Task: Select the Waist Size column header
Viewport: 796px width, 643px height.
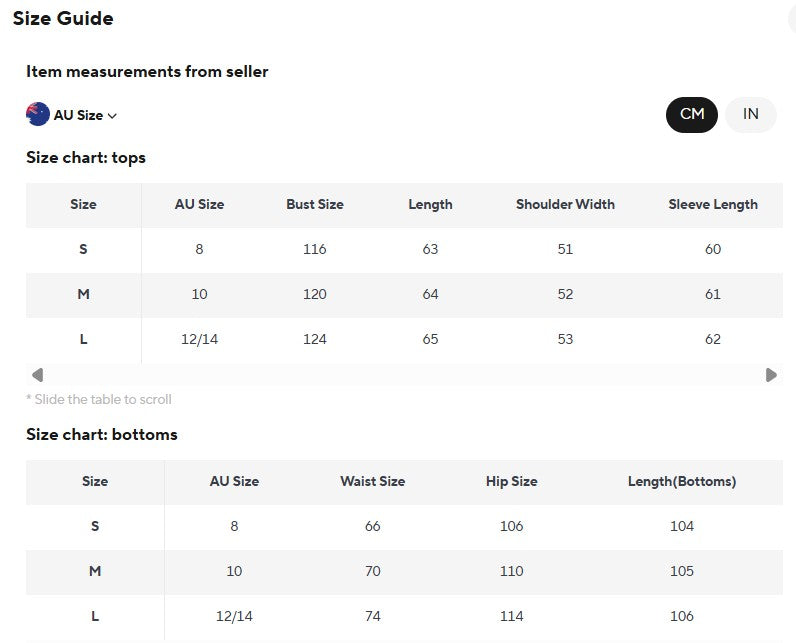Action: click(373, 482)
